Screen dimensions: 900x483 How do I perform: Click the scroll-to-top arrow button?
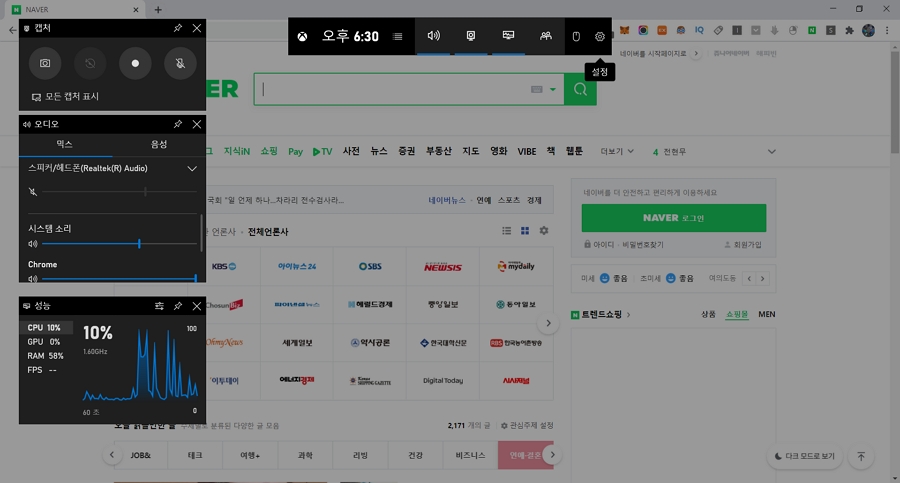point(861,456)
